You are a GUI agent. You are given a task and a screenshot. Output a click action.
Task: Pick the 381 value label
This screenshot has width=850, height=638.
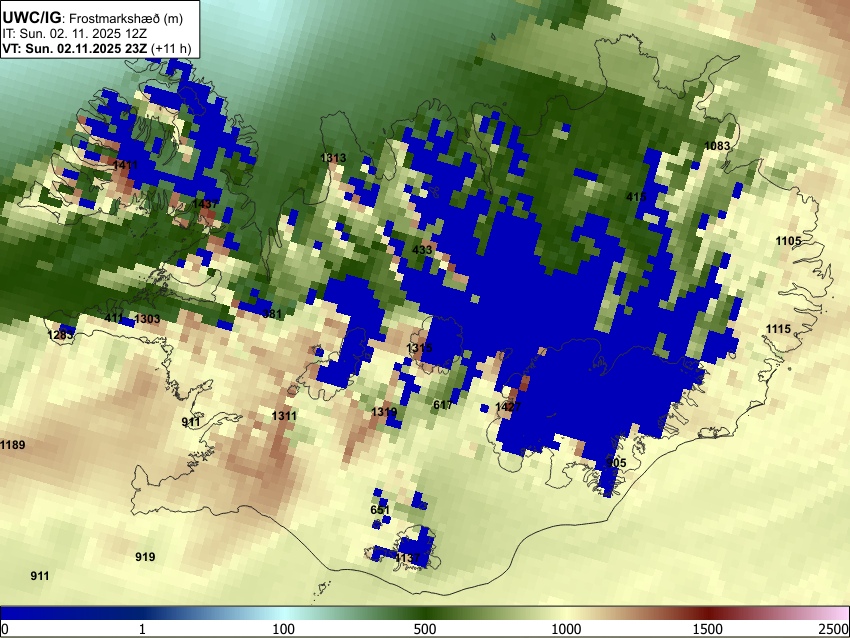point(272,314)
